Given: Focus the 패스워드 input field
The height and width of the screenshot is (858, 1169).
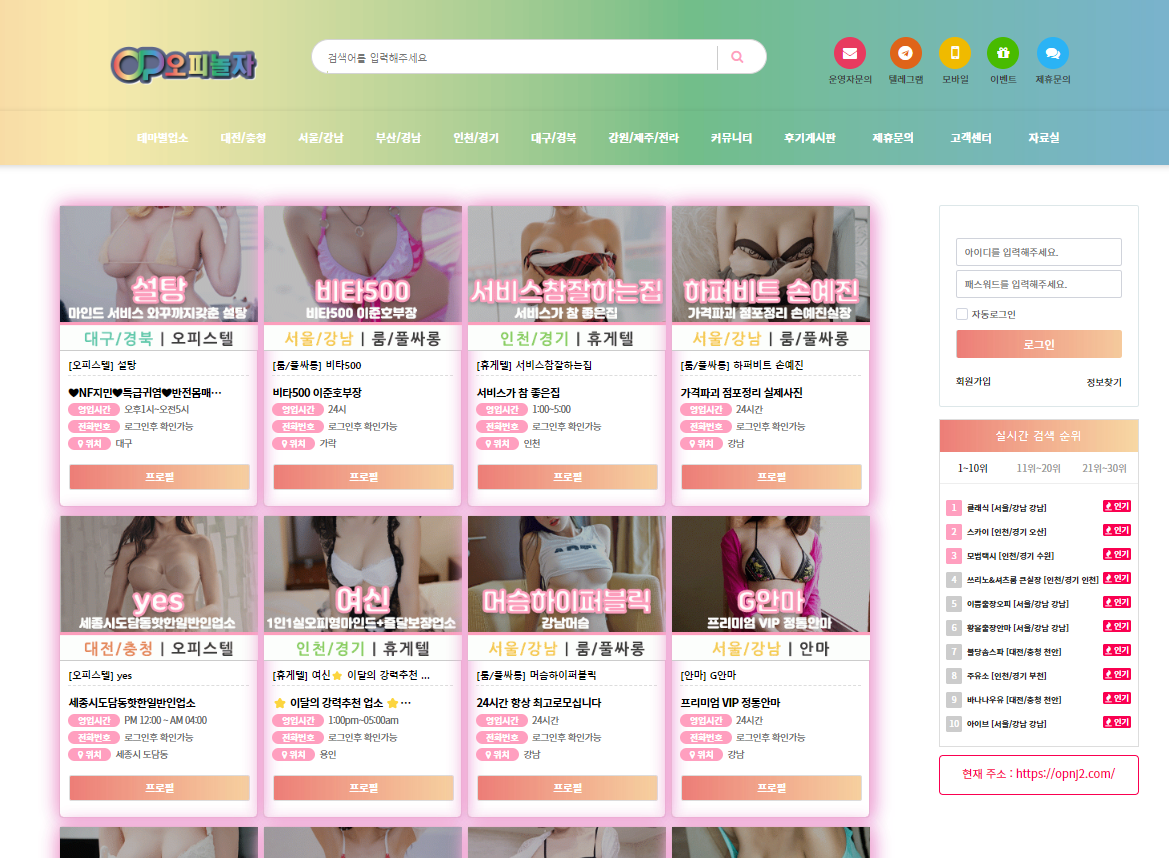Looking at the screenshot, I should coord(1038,284).
